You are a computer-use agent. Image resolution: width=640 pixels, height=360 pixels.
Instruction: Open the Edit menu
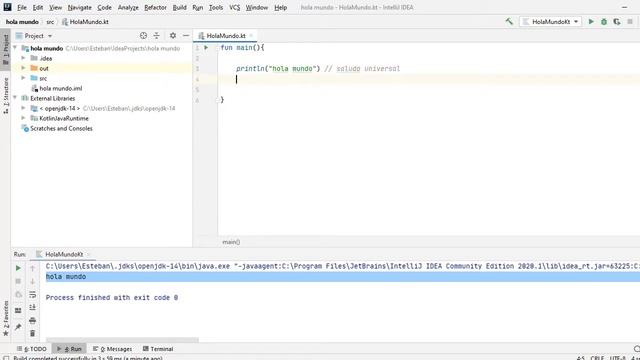[x=38, y=7]
